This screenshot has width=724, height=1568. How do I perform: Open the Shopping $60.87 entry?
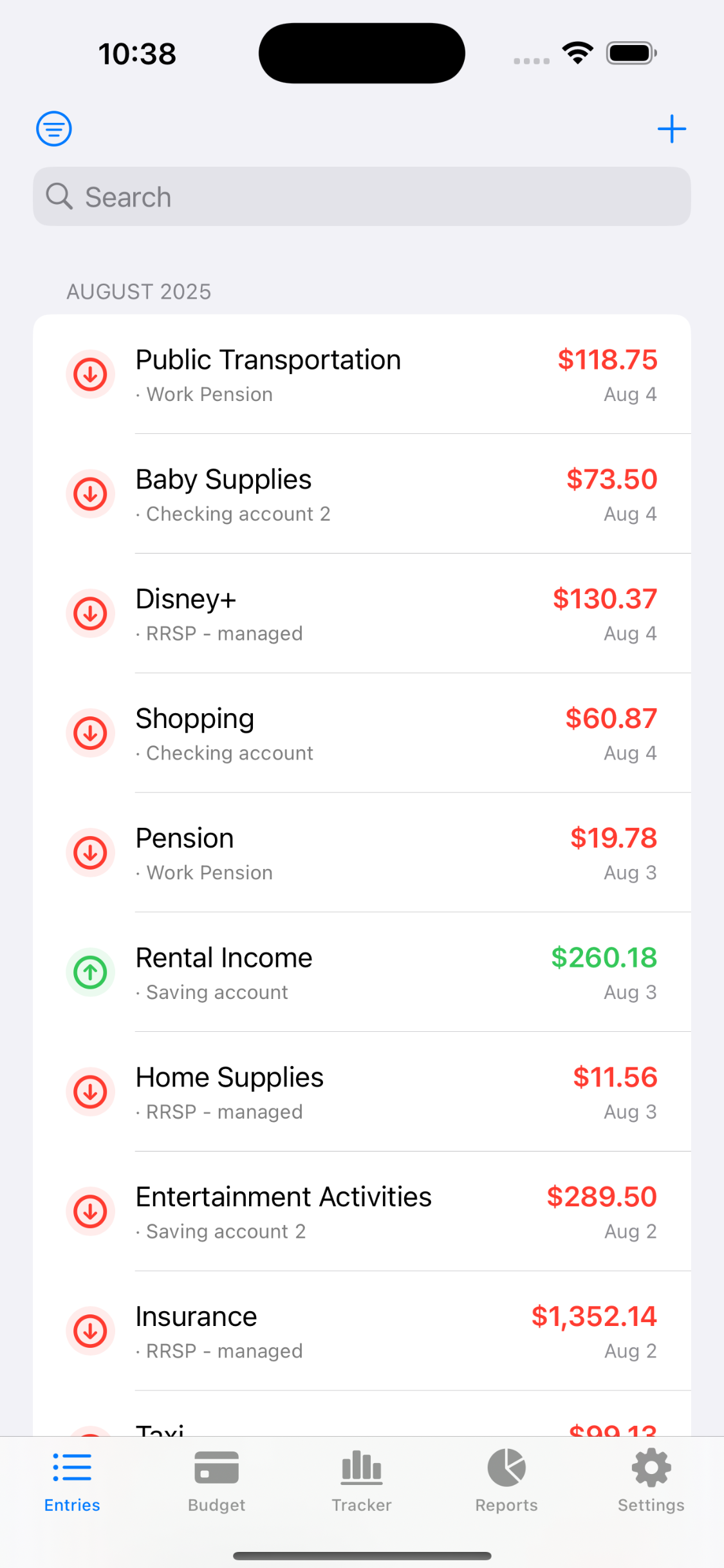pyautogui.click(x=362, y=734)
